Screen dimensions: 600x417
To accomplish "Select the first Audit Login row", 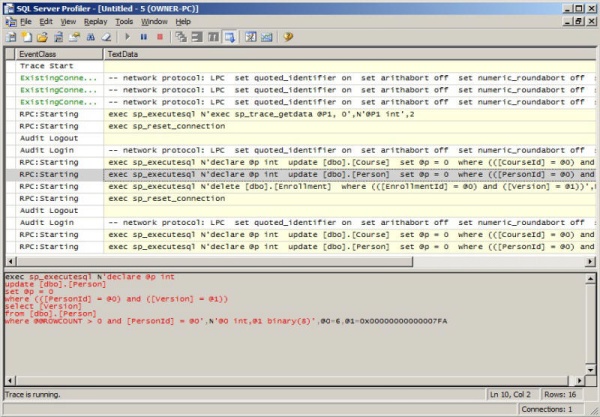I will [300, 150].
